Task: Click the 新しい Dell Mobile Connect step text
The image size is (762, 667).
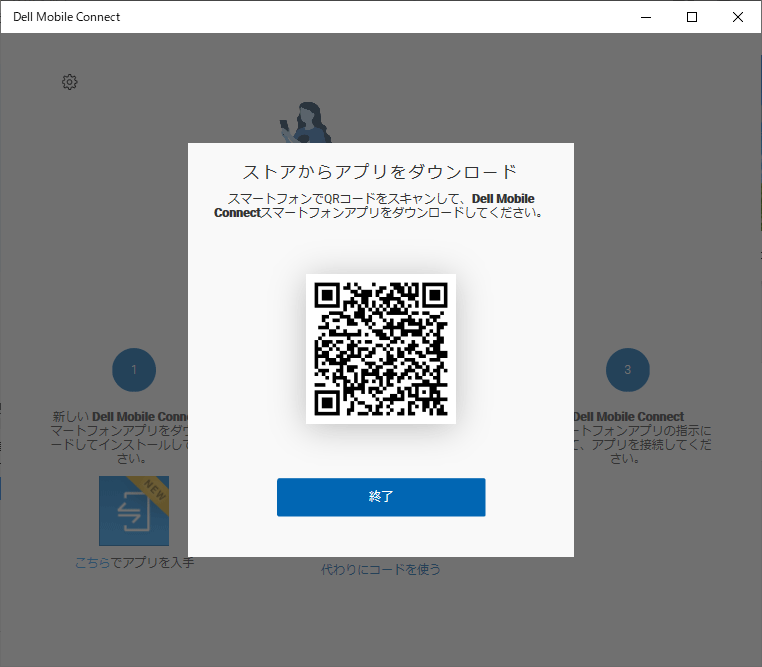Action: click(120, 437)
